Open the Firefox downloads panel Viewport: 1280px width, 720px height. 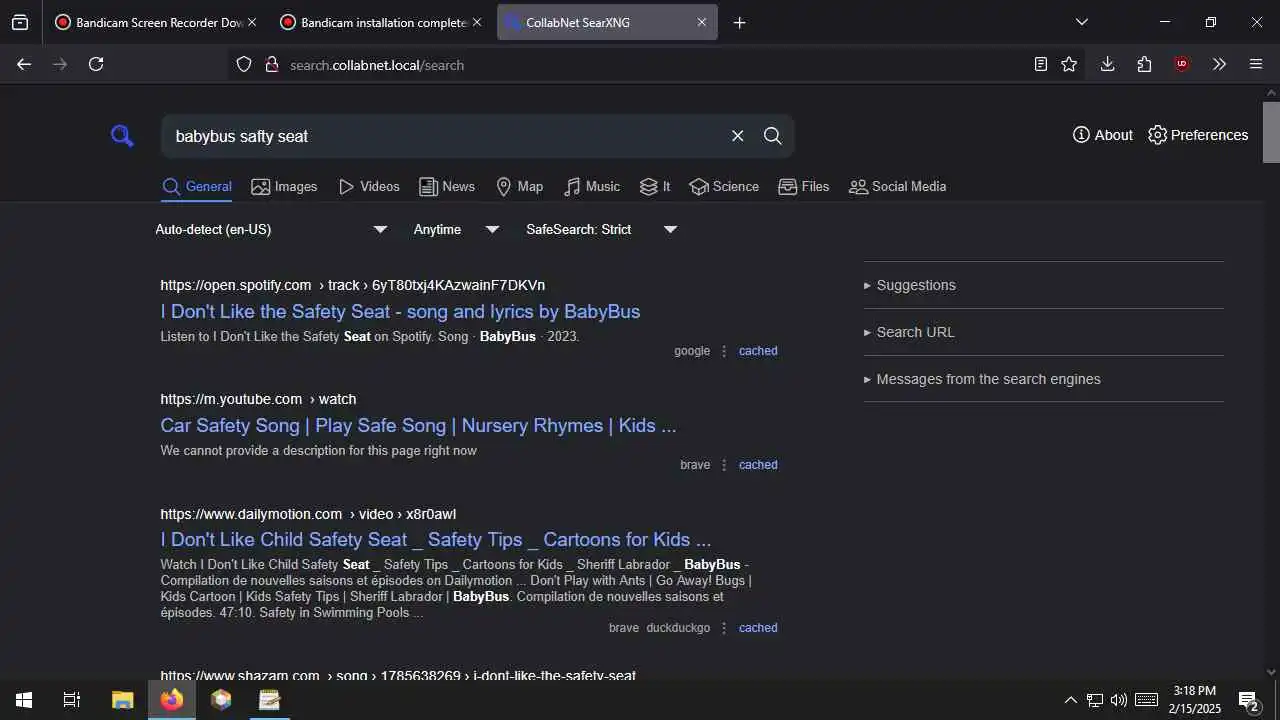point(1107,64)
